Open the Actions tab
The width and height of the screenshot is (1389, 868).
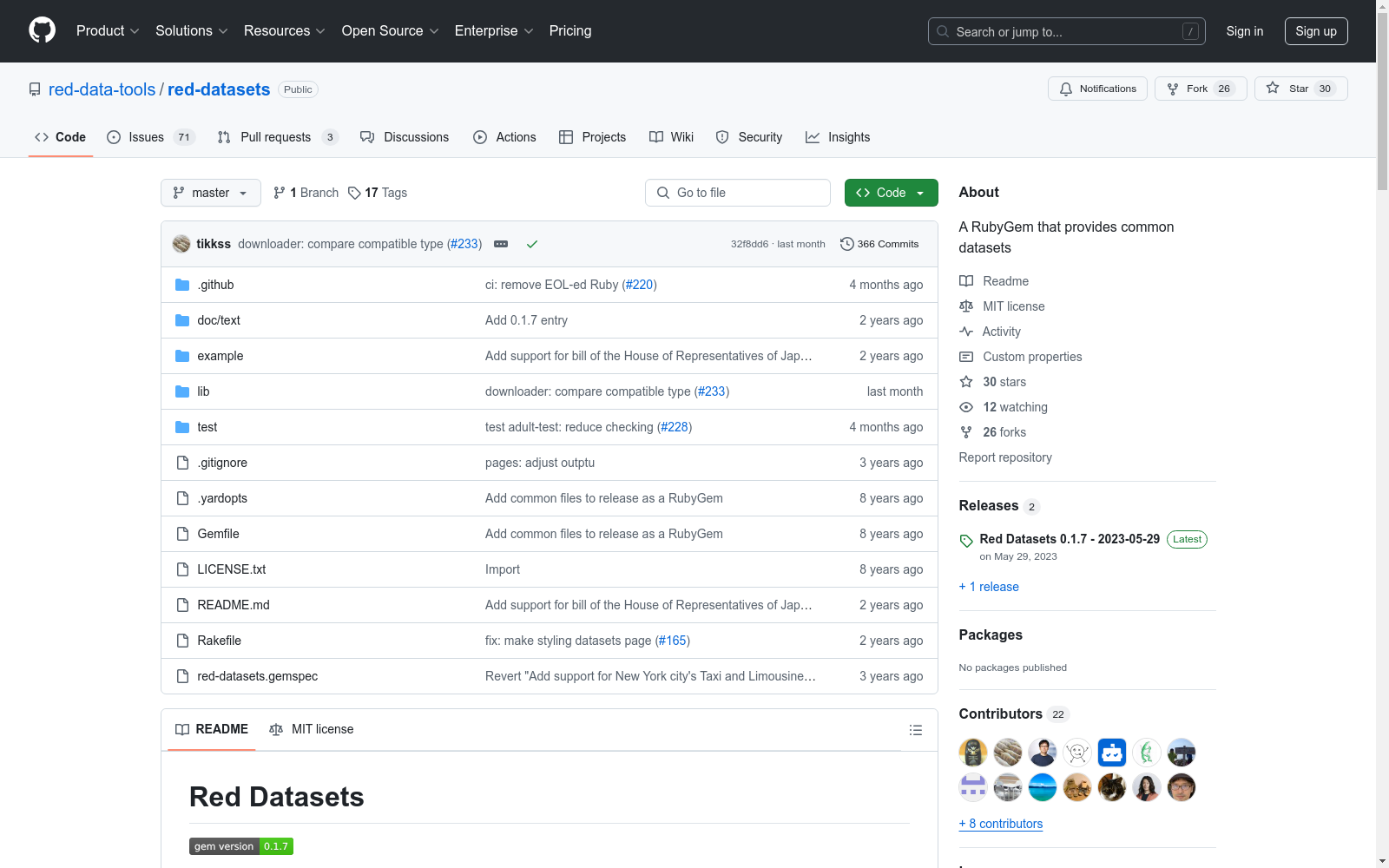pos(504,137)
